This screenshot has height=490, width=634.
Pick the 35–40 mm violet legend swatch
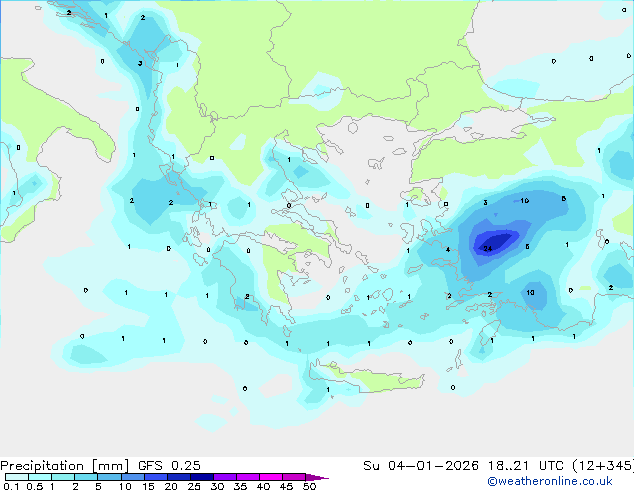coord(248,477)
